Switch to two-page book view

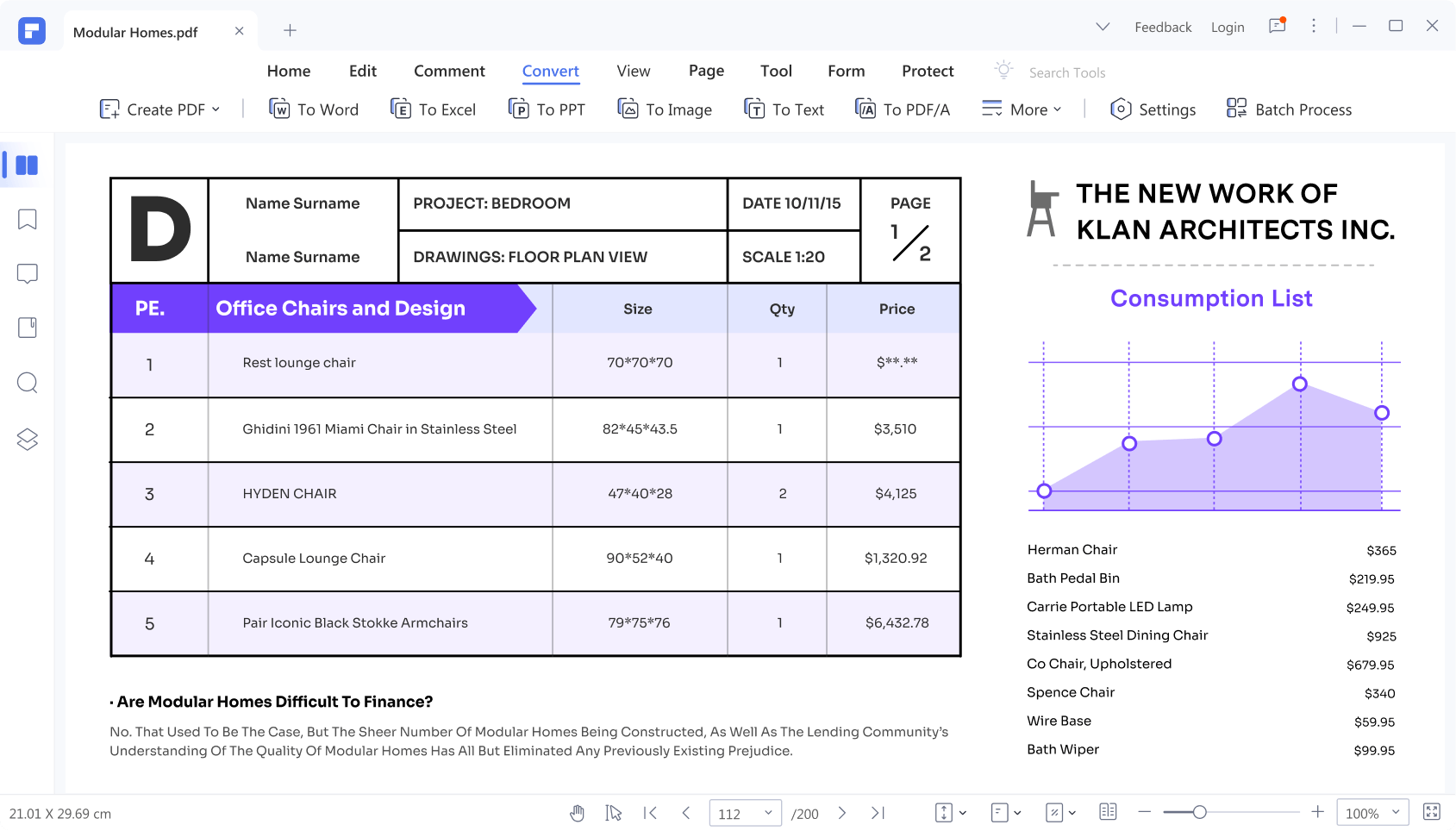click(1107, 811)
